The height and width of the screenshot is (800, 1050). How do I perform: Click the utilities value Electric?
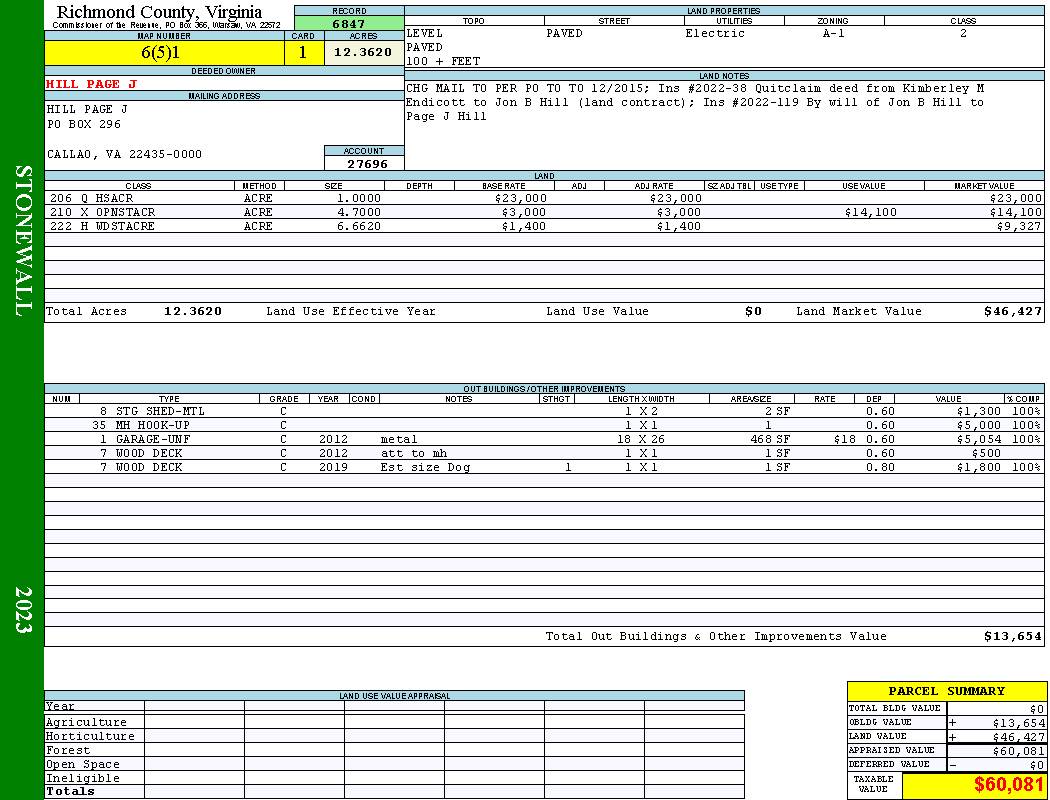click(x=715, y=33)
